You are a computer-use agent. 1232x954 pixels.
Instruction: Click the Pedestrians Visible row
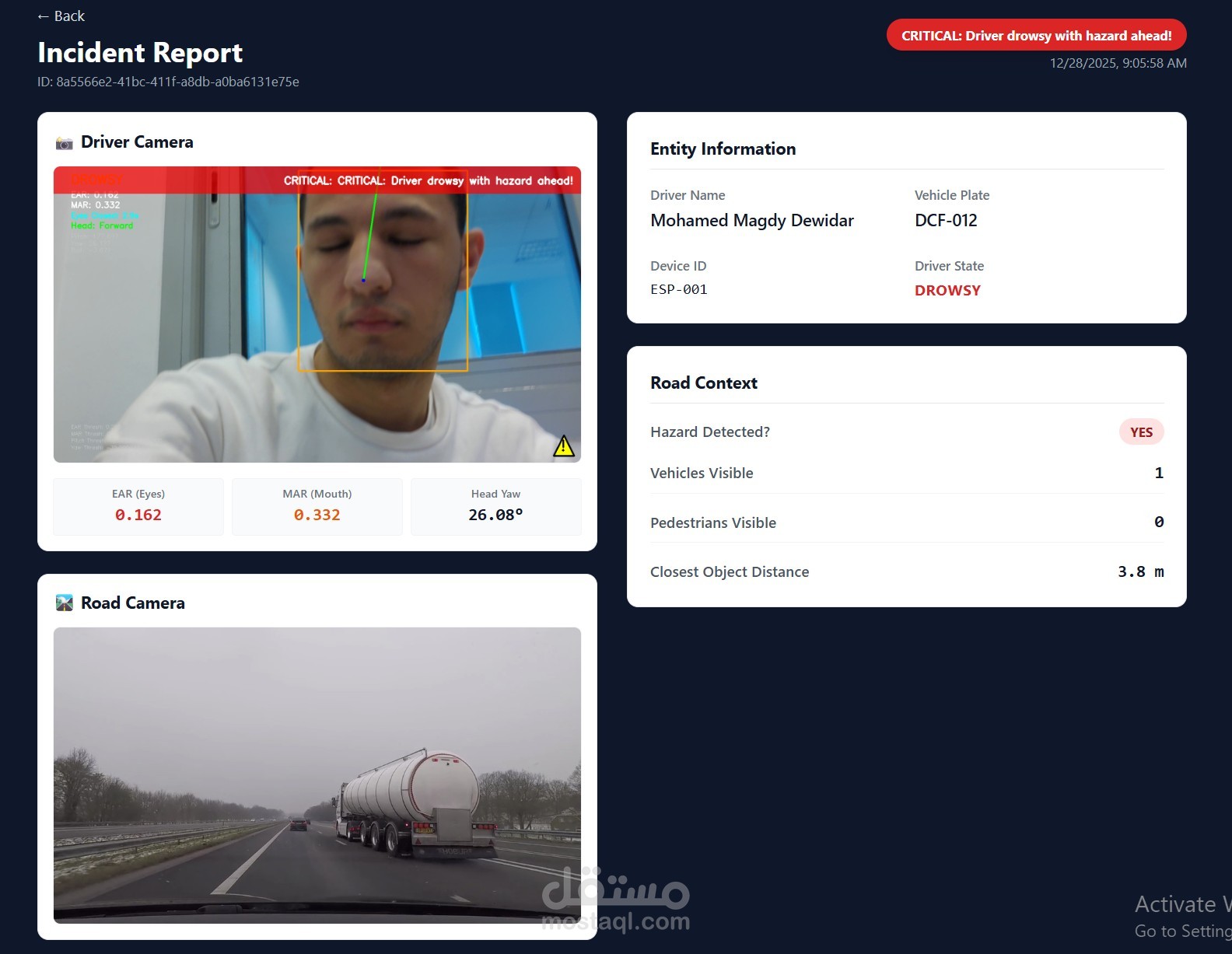coord(907,522)
